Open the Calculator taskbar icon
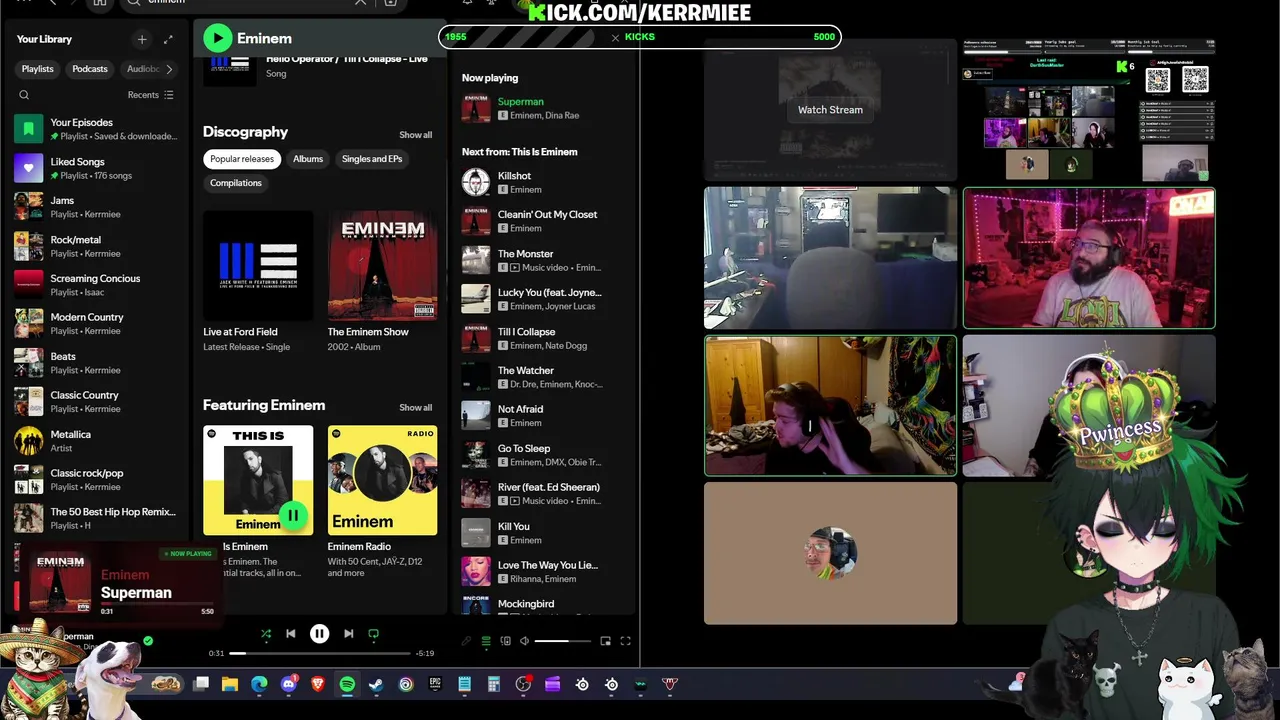Screen dimensions: 1280x720 [x=493, y=684]
